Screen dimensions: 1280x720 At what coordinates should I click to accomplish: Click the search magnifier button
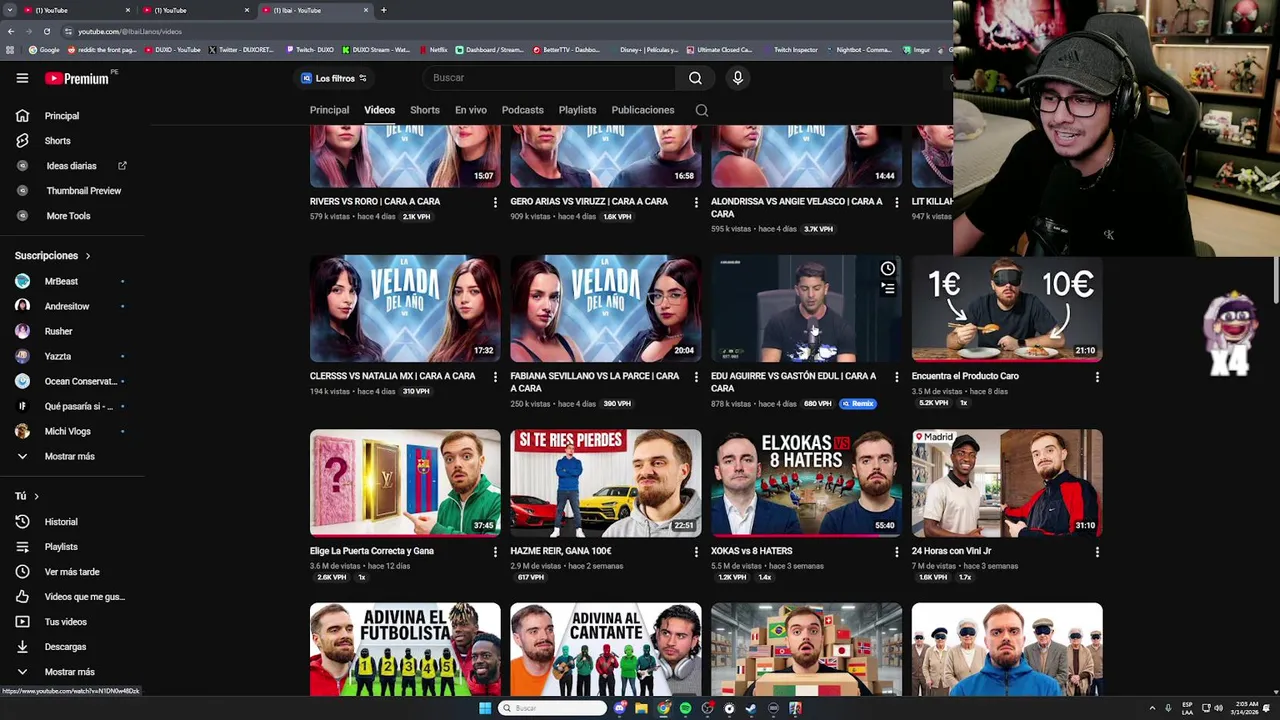695,78
